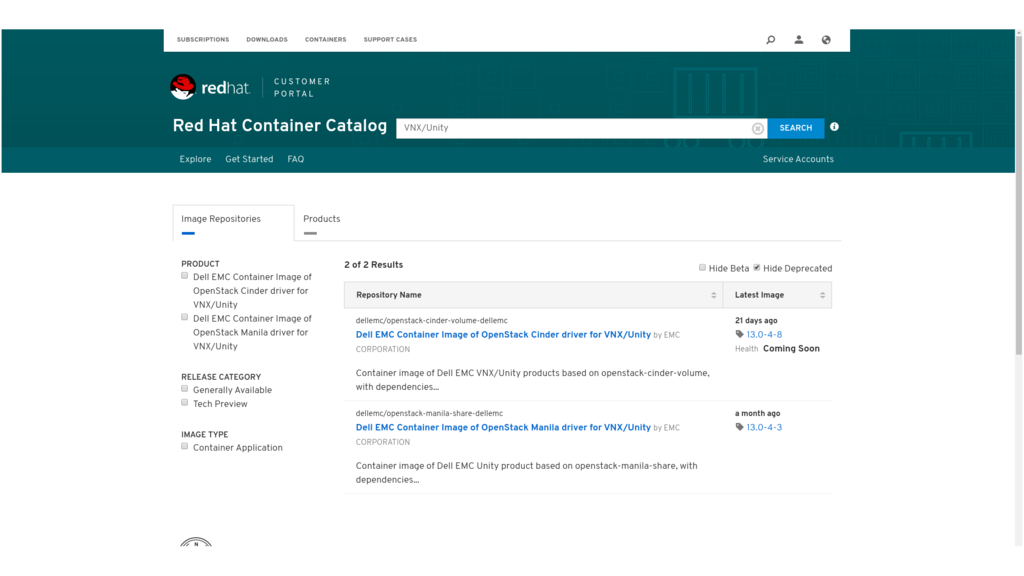Check the Generally Available filter
Viewport: 1024px width, 576px height.
(185, 389)
